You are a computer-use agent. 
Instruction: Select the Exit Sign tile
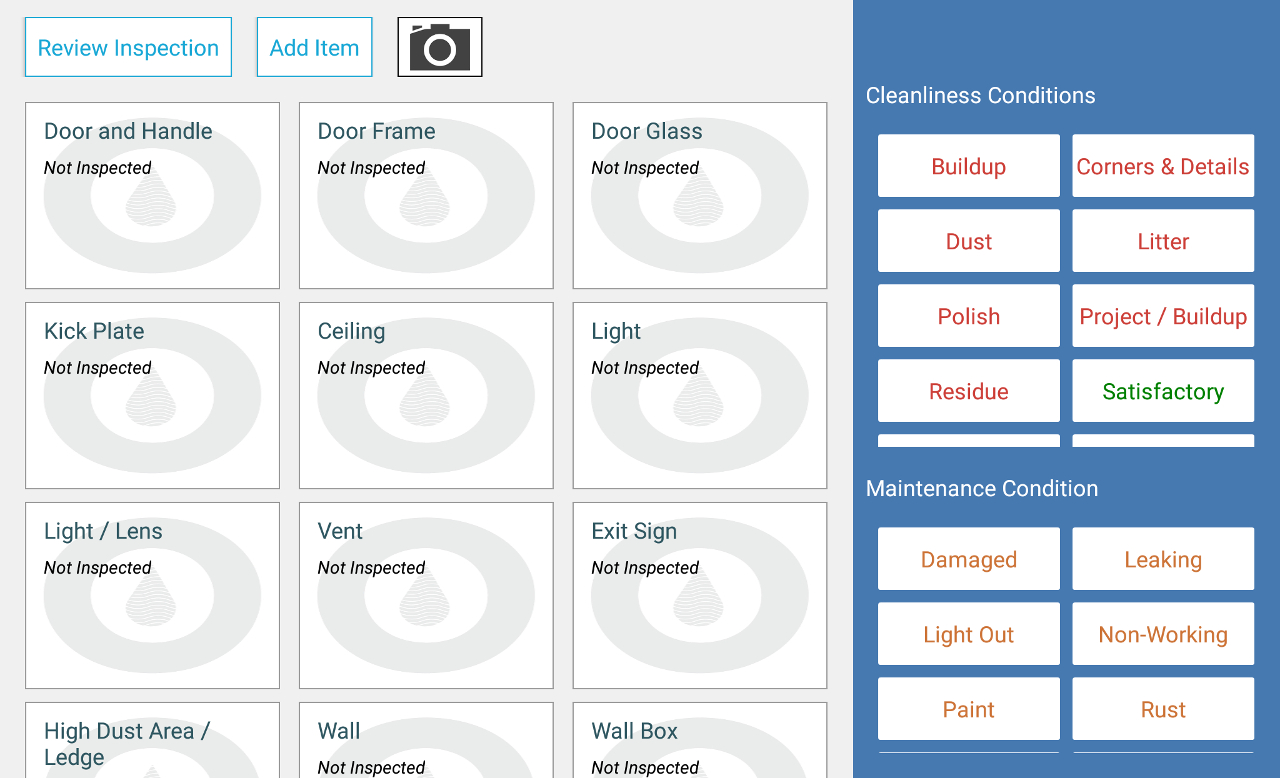pos(700,595)
